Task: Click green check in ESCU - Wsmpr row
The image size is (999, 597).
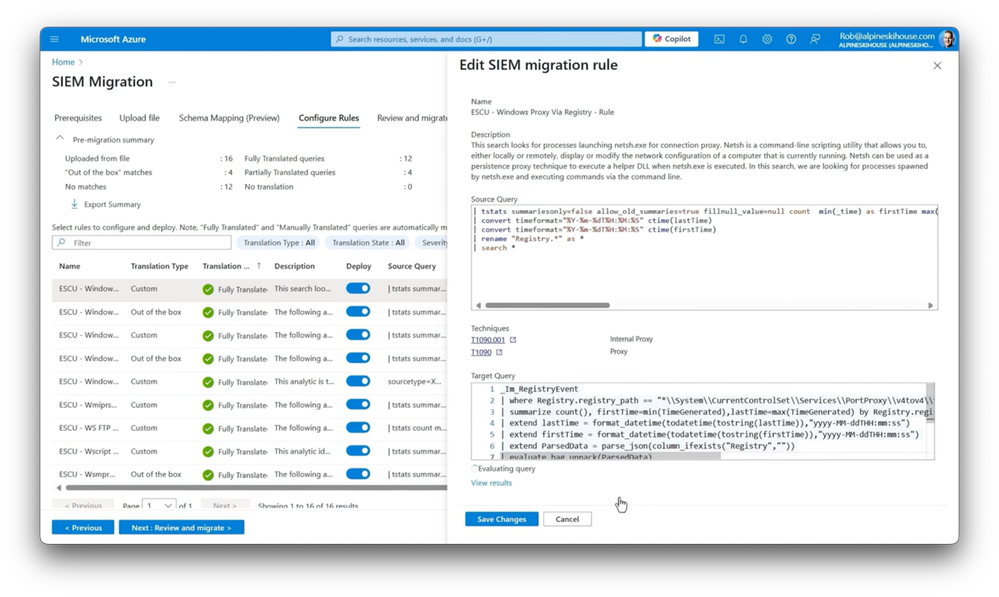Action: (208, 475)
